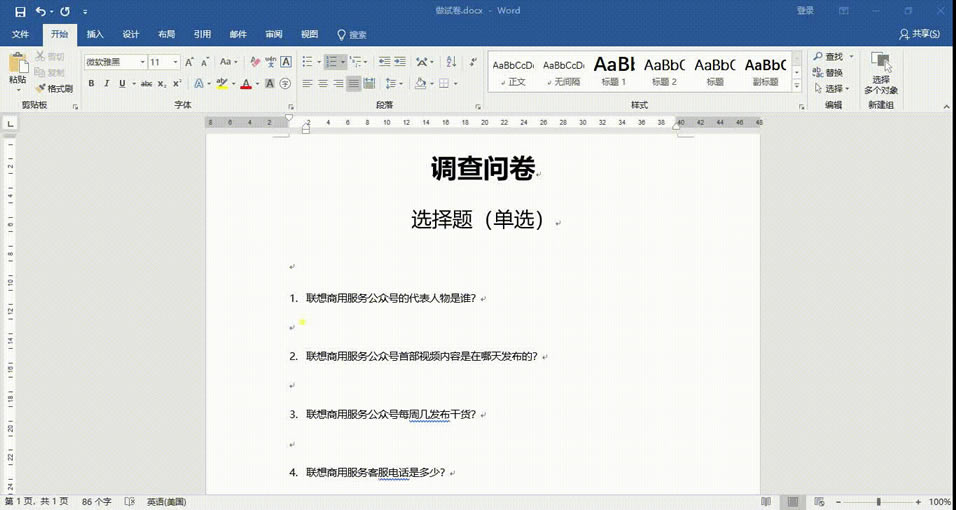Switch to the References (引用) tab
This screenshot has height=510, width=956.
click(x=202, y=35)
